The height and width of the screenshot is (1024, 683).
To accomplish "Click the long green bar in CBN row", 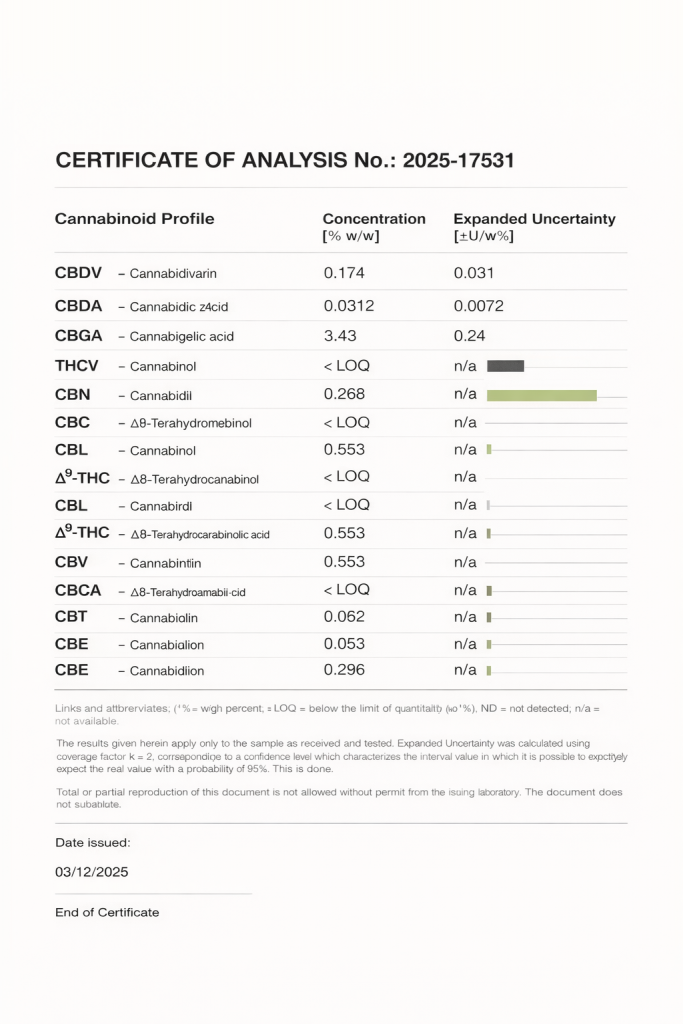I will pyautogui.click(x=541, y=395).
